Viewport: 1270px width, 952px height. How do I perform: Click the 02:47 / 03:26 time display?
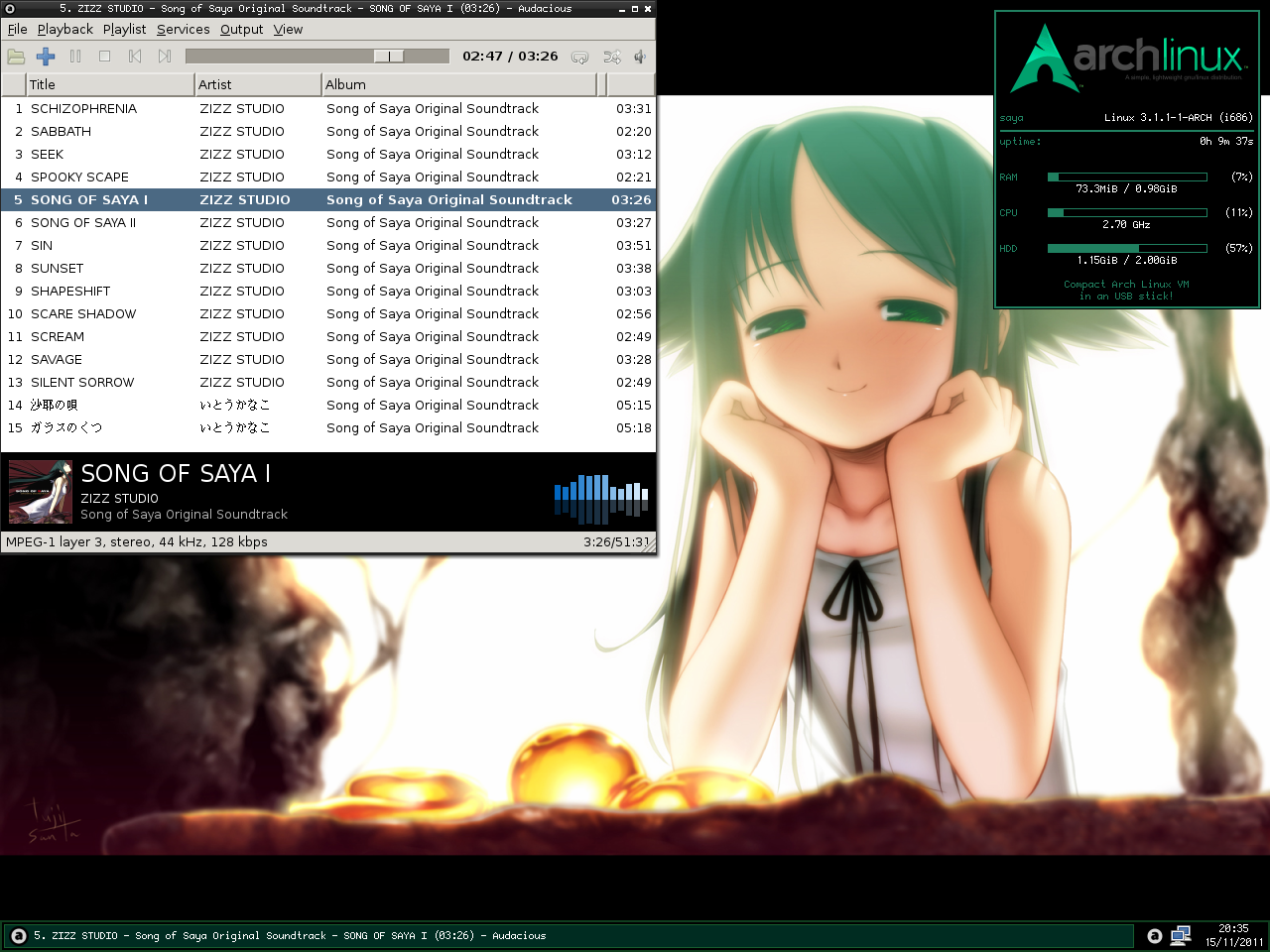click(x=510, y=57)
